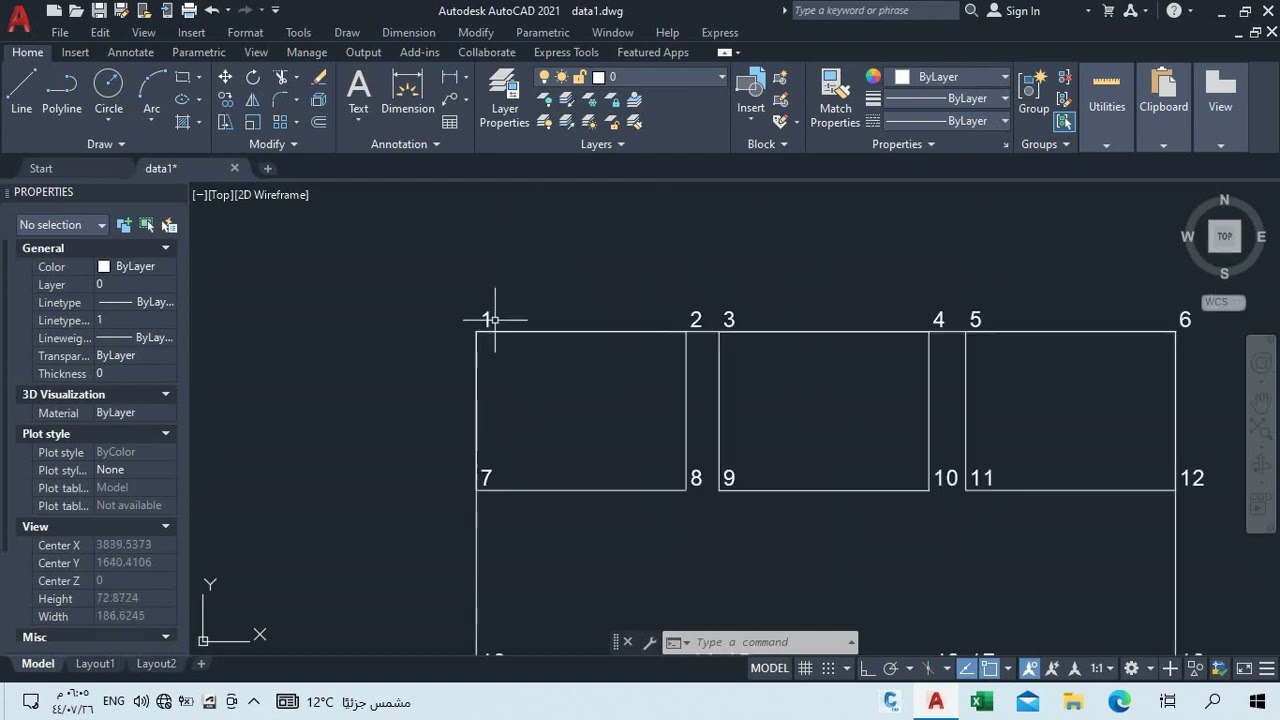The width and height of the screenshot is (1280, 720).
Task: Toggle polar tracking in status bar
Action: (891, 668)
